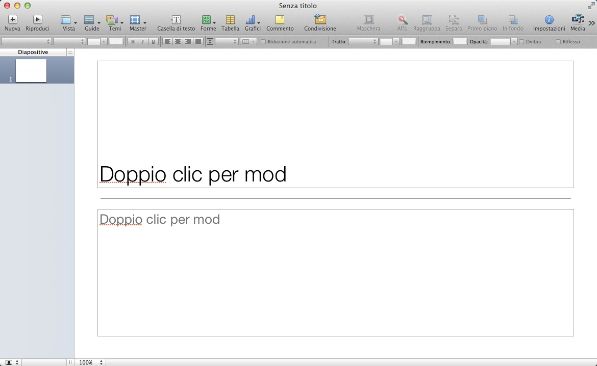Open the font style dropdown
The image size is (597, 366).
coord(69,42)
